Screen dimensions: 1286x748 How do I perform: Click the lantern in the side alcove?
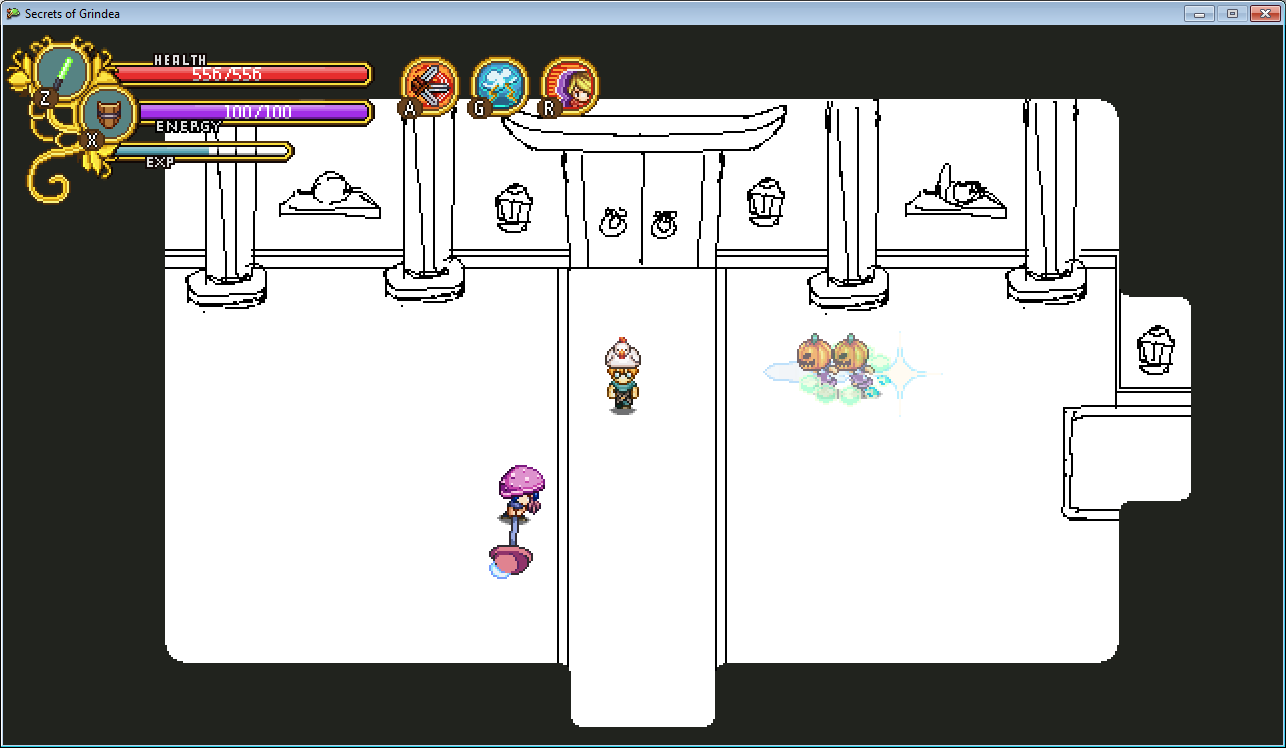(x=1155, y=350)
